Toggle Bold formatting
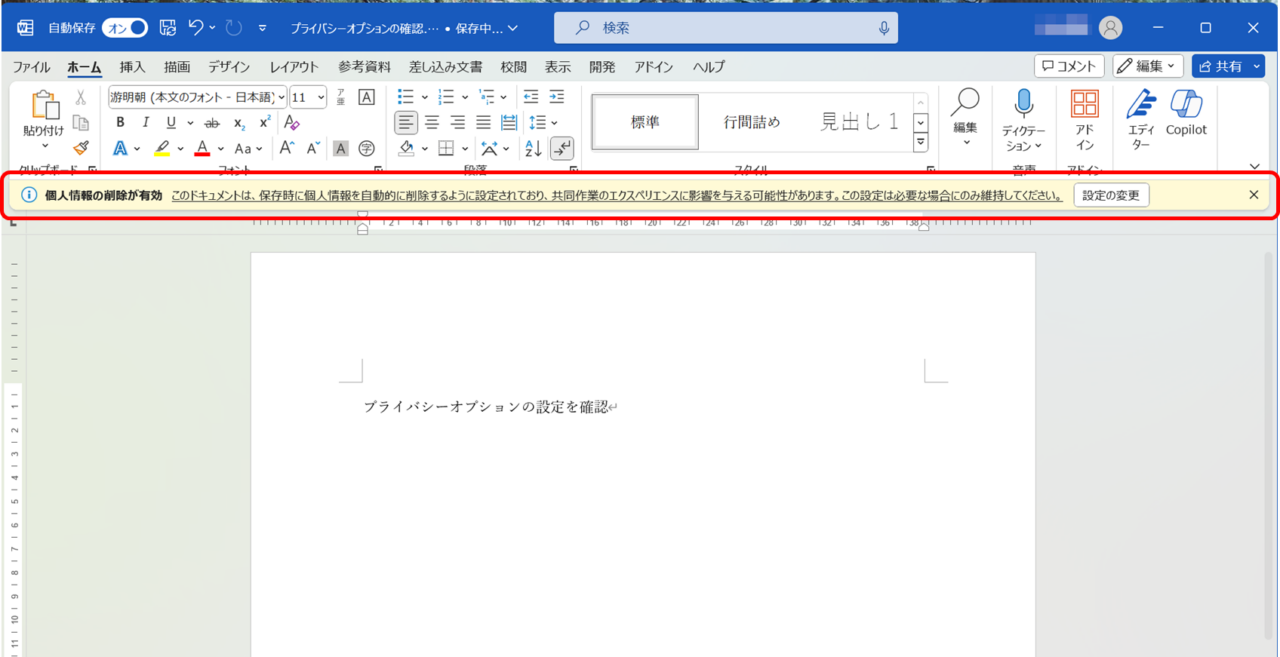 (x=120, y=122)
